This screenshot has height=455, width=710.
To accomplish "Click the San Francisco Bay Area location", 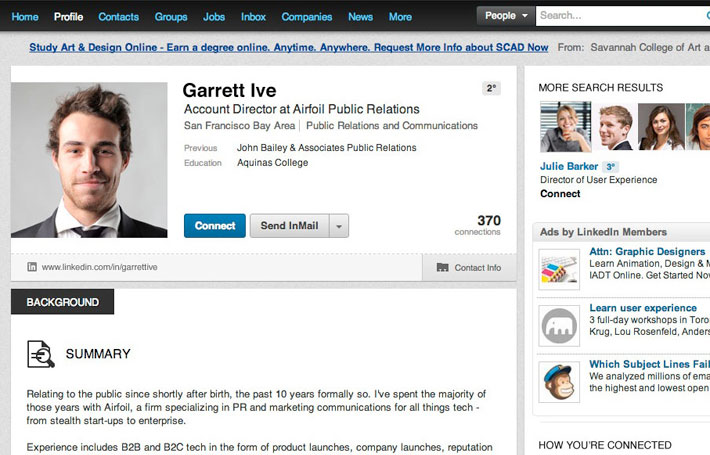I will click(240, 125).
